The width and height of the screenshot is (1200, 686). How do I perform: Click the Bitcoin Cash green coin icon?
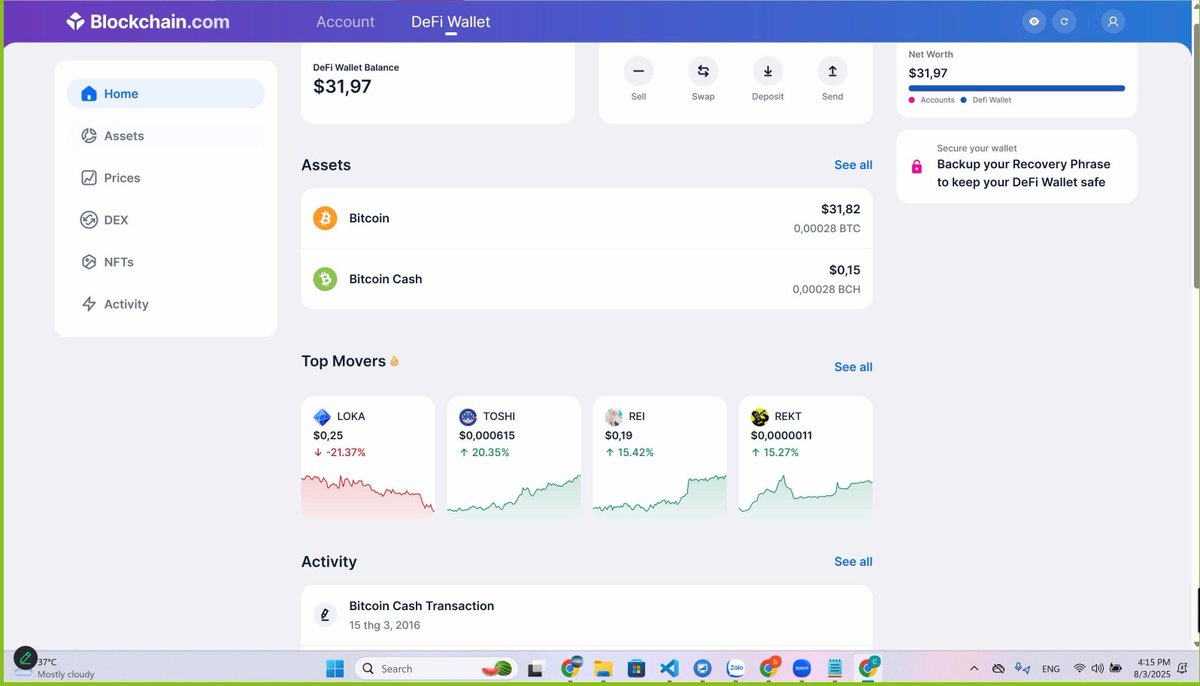[325, 279]
